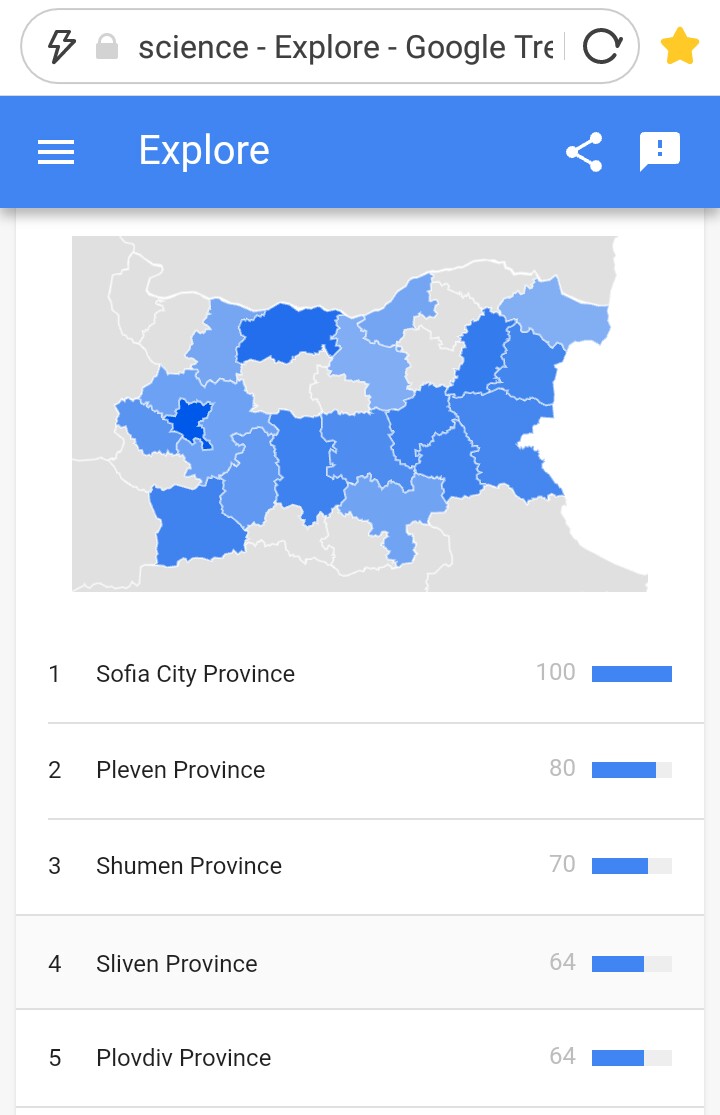Tap the lightning bolt AMP icon
The width and height of the screenshot is (720, 1115).
click(62, 46)
